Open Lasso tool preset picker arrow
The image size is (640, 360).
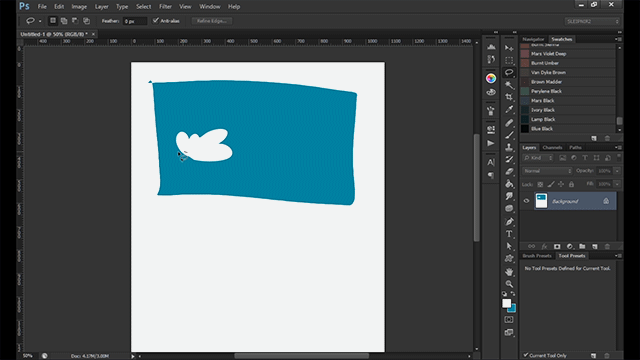pos(40,21)
